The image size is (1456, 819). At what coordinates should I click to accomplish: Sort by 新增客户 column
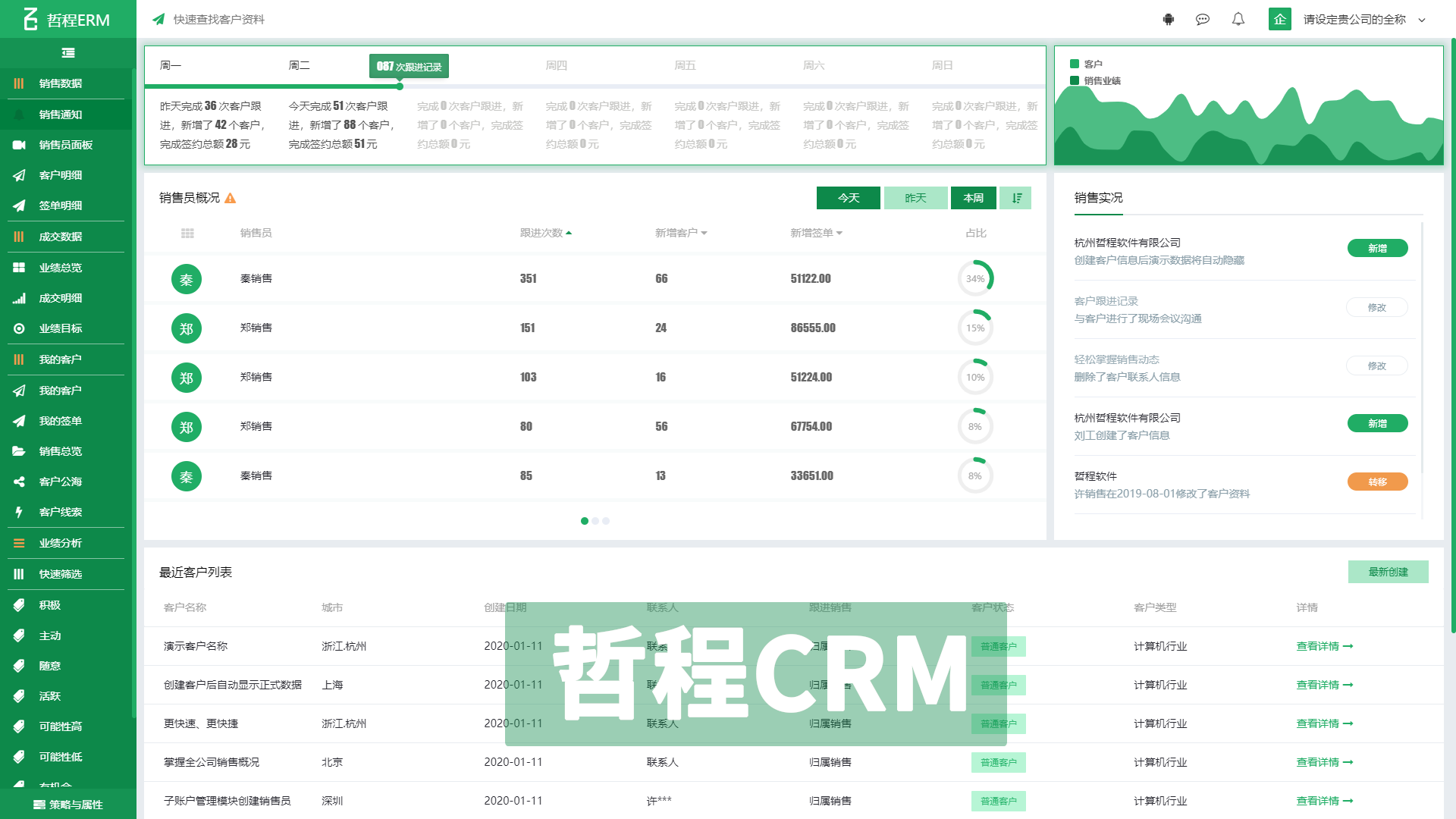coord(681,234)
